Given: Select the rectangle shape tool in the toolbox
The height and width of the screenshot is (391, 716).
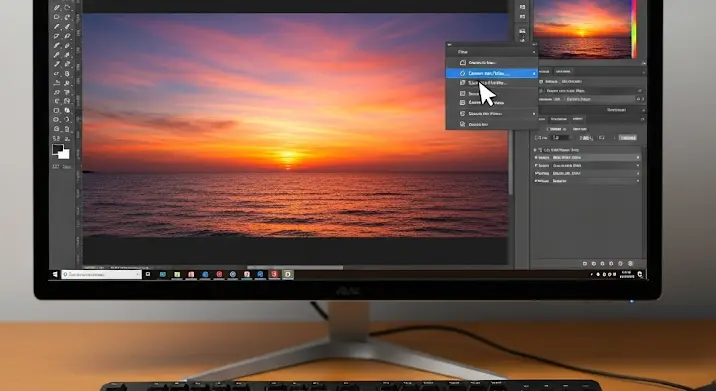Looking at the screenshot, I should 57,111.
